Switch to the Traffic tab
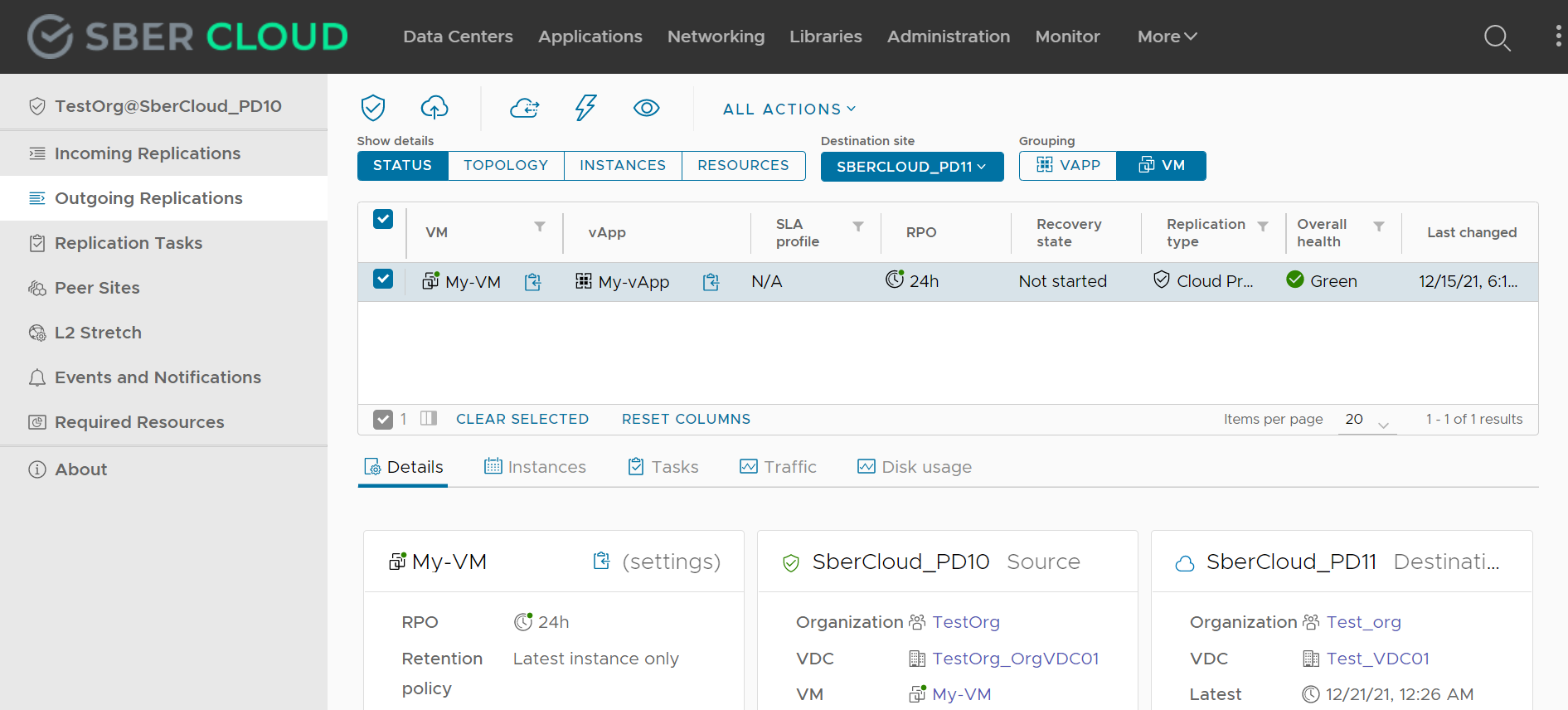Viewport: 1568px width, 710px height. click(778, 467)
